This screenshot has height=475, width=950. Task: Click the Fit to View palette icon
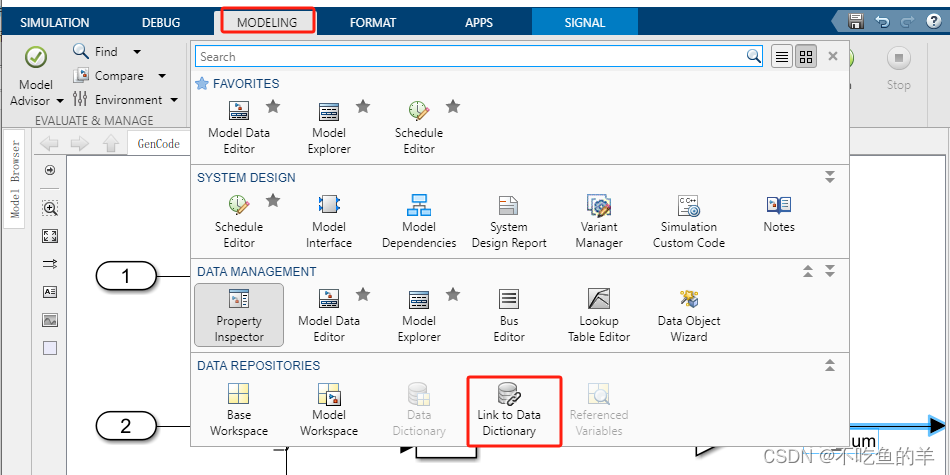point(50,236)
